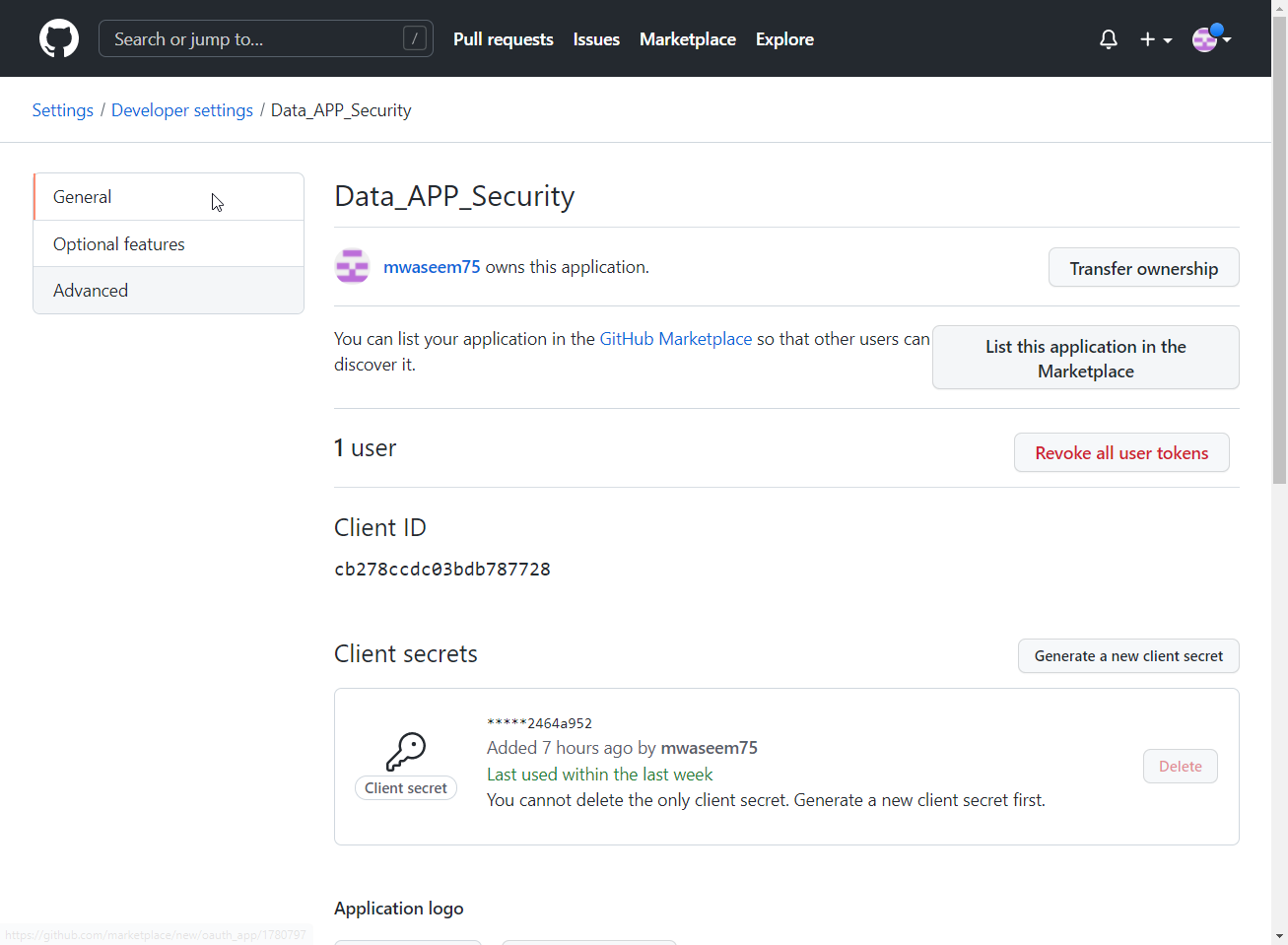
Task: Open the Advanced sidebar tab
Action: tap(91, 291)
